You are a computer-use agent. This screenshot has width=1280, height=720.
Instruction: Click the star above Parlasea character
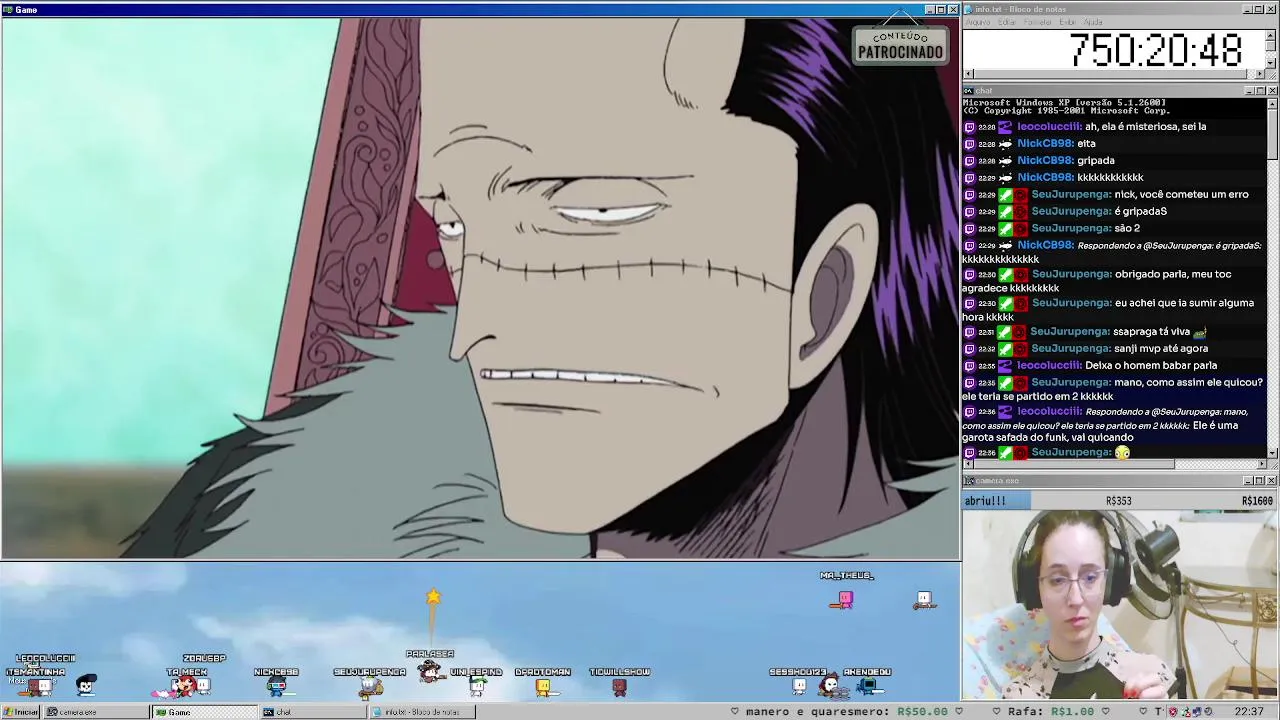(x=433, y=597)
